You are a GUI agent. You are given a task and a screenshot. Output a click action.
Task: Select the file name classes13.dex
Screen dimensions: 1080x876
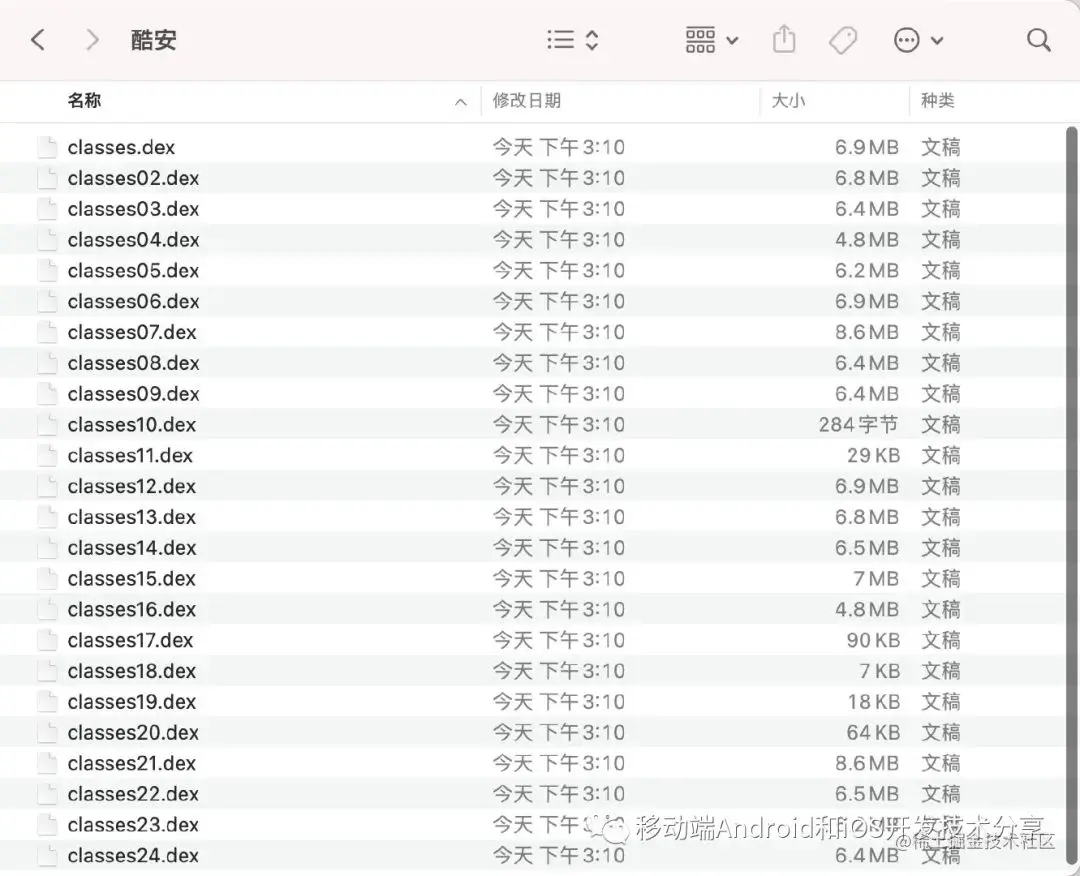pyautogui.click(x=132, y=517)
